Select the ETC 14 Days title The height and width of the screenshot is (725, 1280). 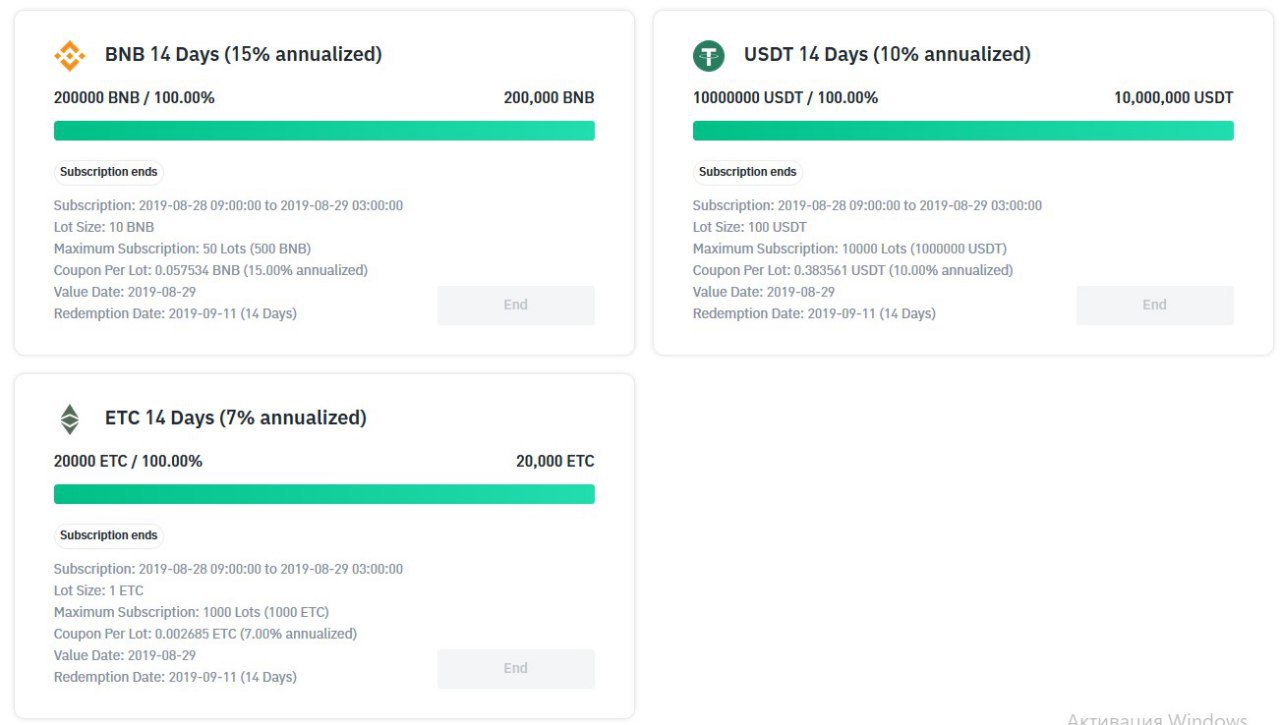(235, 417)
